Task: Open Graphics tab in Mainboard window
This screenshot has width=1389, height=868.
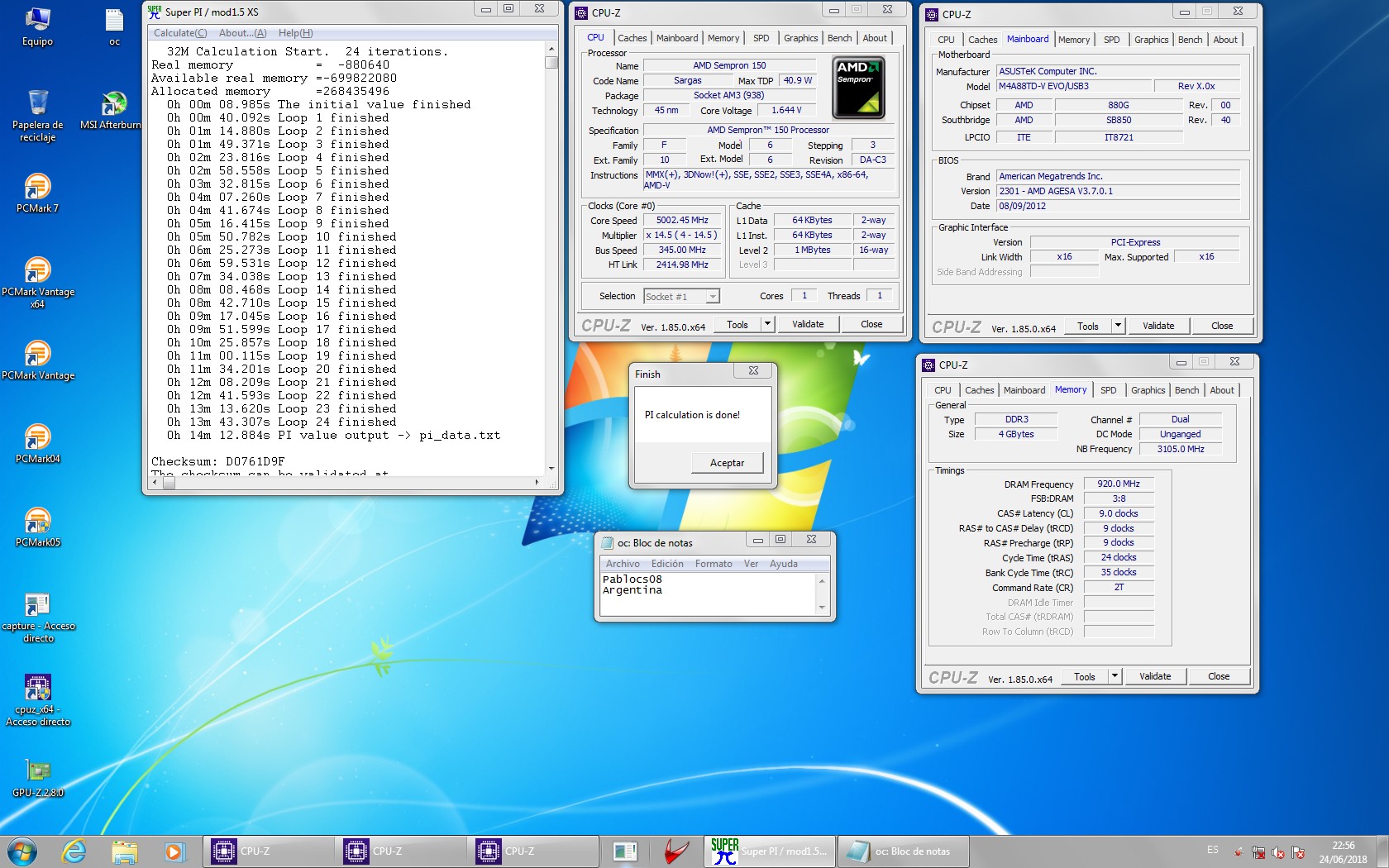Action: pos(1151,40)
